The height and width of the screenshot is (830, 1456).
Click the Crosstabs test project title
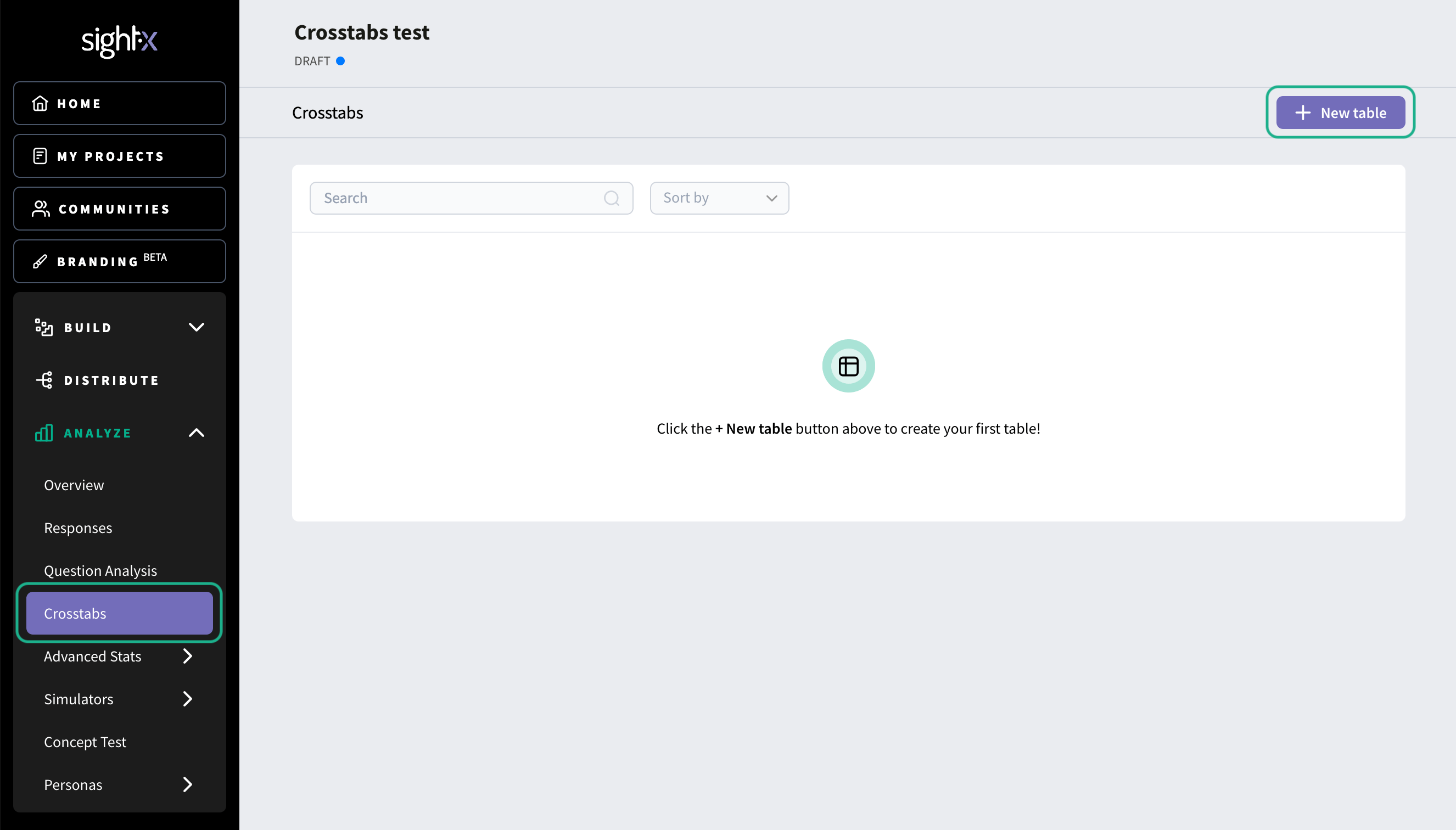tap(362, 32)
